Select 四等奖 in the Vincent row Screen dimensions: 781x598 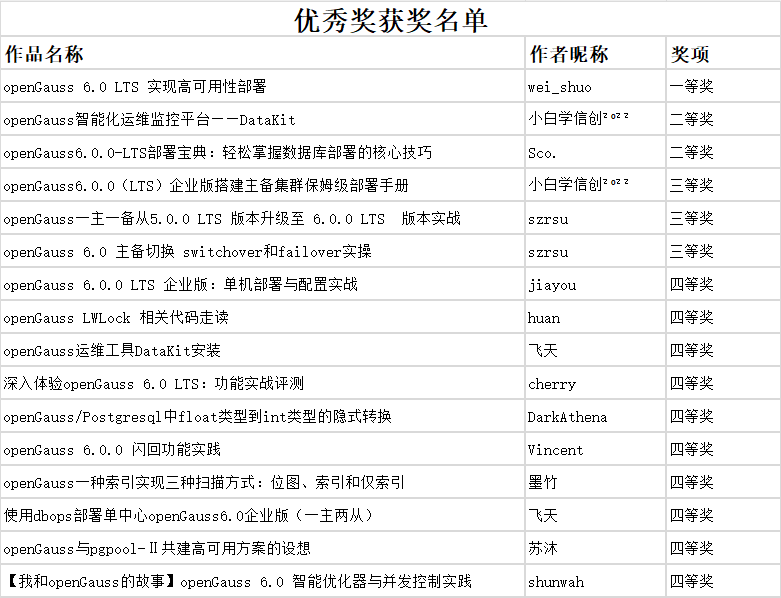click(691, 450)
